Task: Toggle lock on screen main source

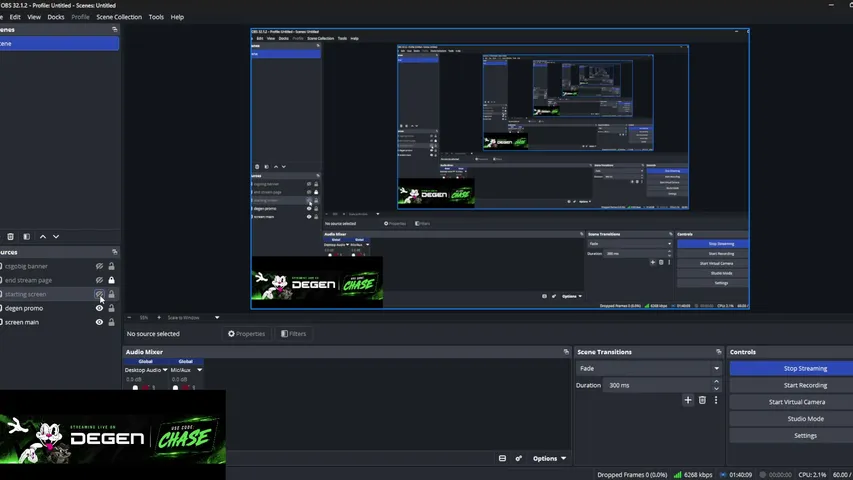Action: tap(112, 322)
